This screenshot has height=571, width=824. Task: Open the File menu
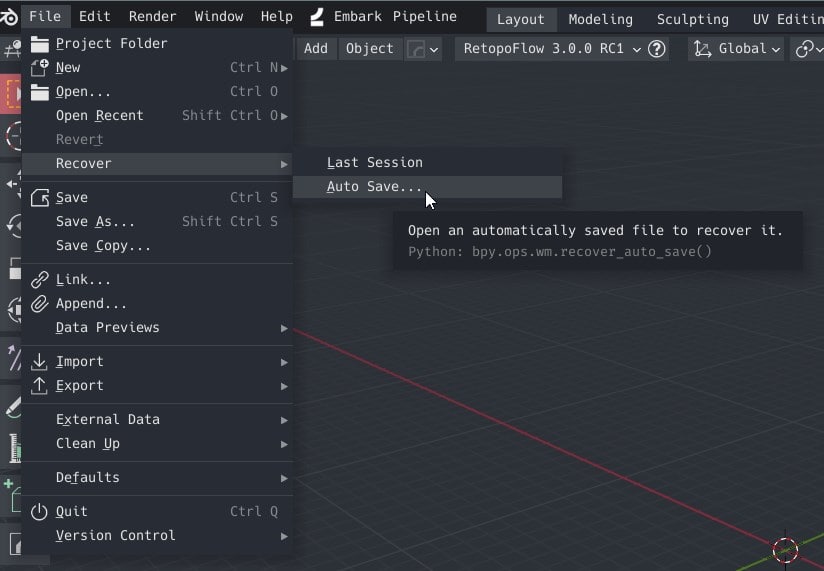pyautogui.click(x=45, y=16)
